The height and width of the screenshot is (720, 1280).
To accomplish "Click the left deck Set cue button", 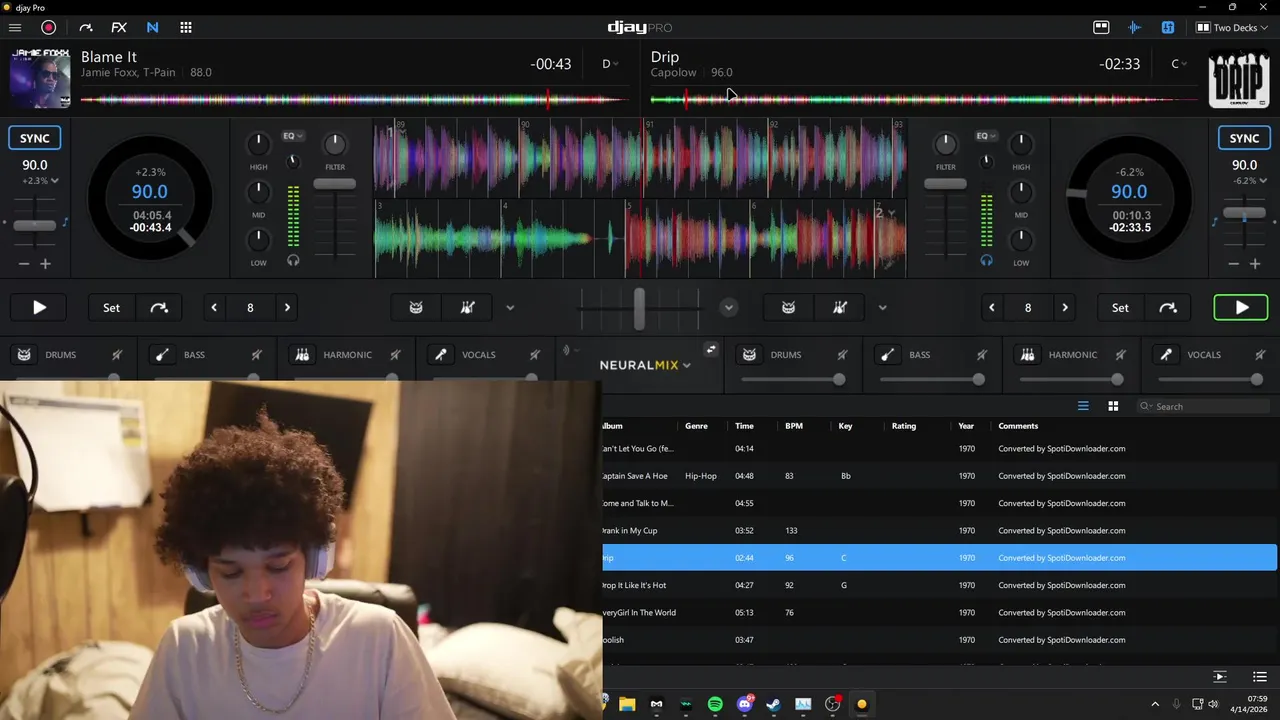I will click(x=111, y=308).
